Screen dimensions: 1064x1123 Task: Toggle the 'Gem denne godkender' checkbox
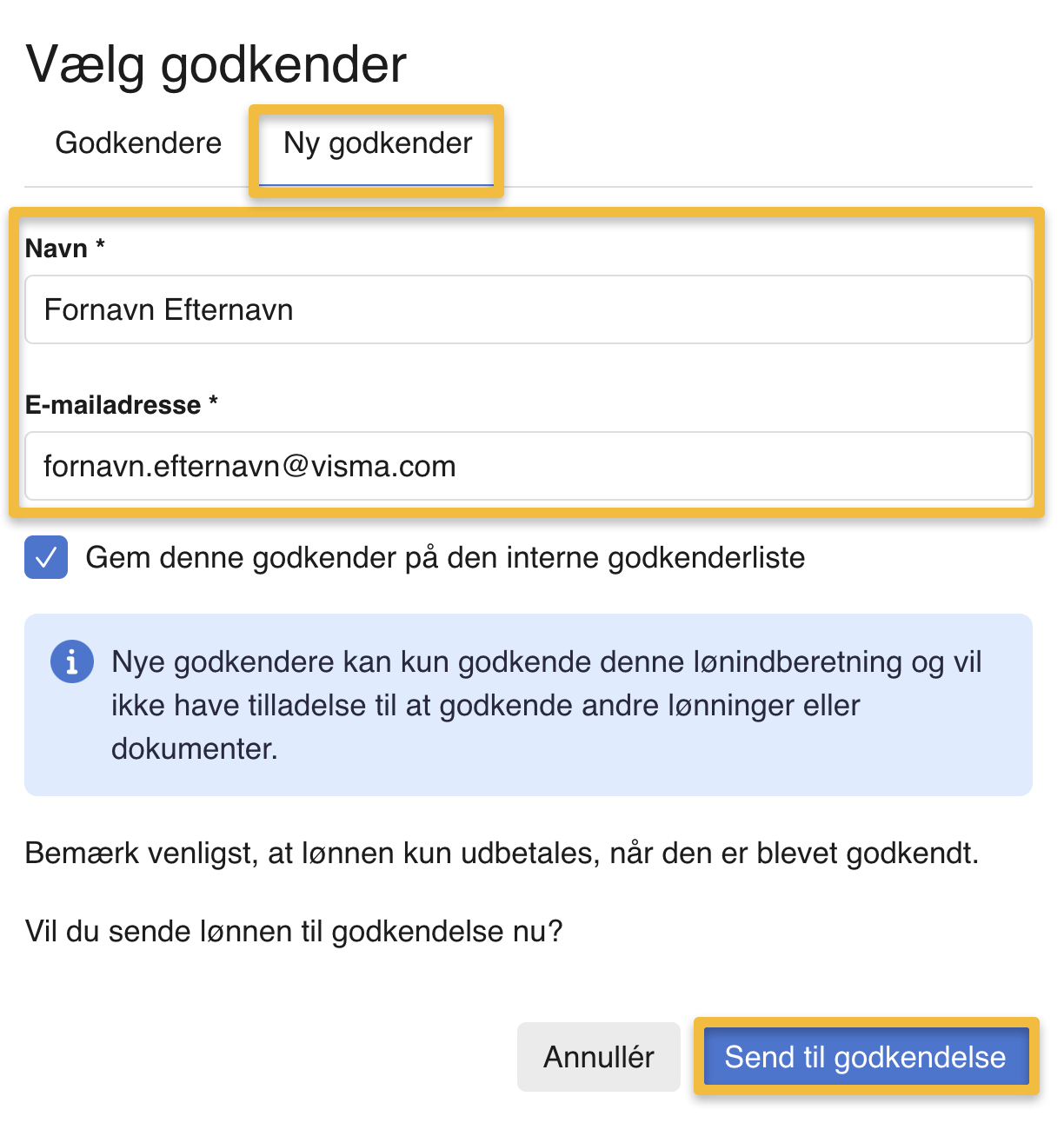click(x=46, y=557)
